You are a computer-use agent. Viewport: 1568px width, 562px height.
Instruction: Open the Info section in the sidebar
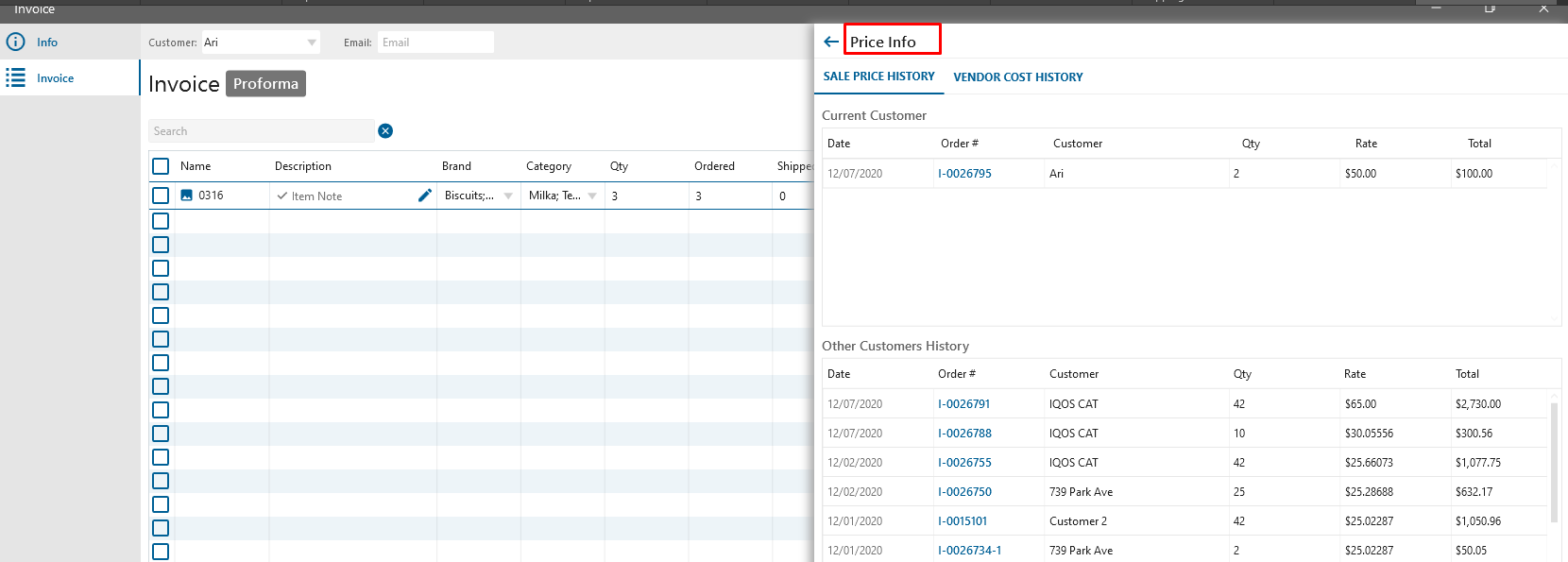tap(47, 43)
